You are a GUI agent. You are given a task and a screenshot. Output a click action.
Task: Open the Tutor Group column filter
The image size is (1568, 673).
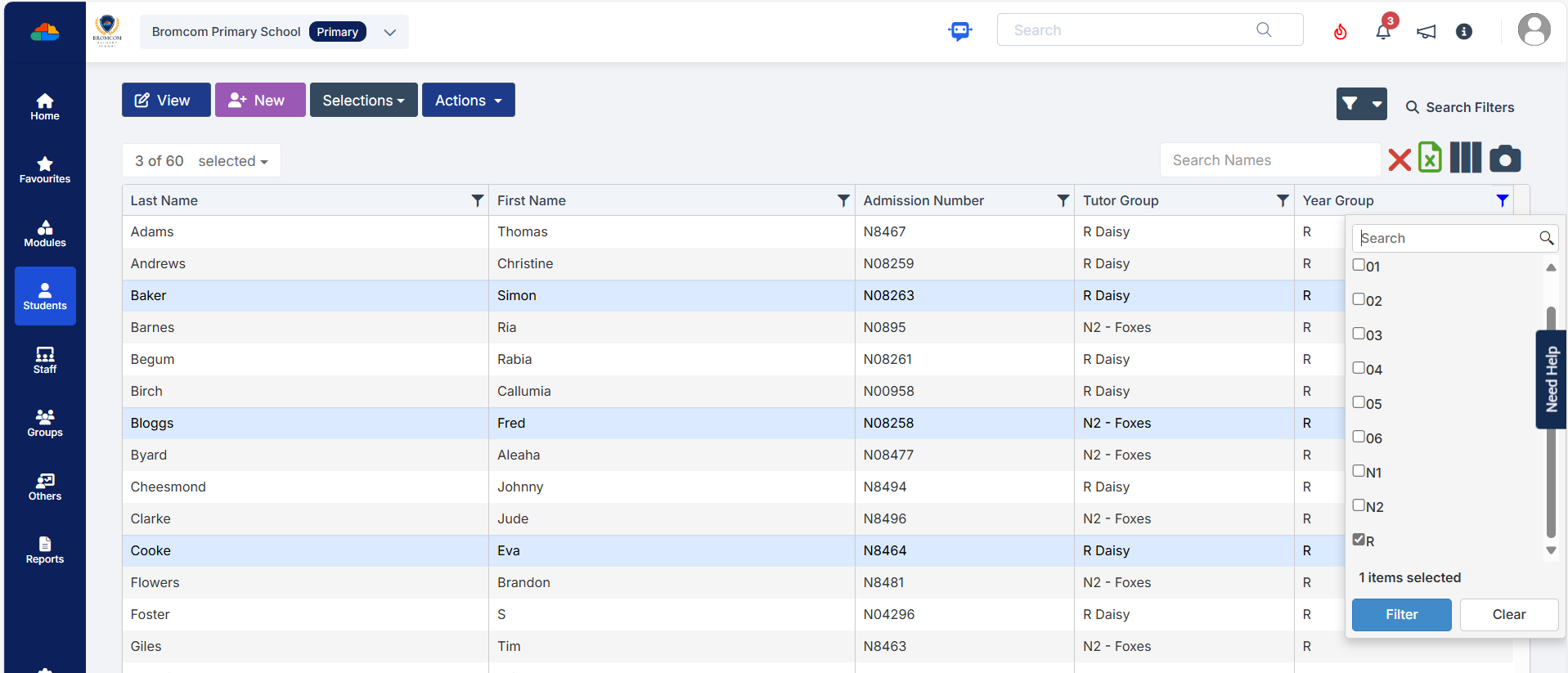click(x=1282, y=200)
